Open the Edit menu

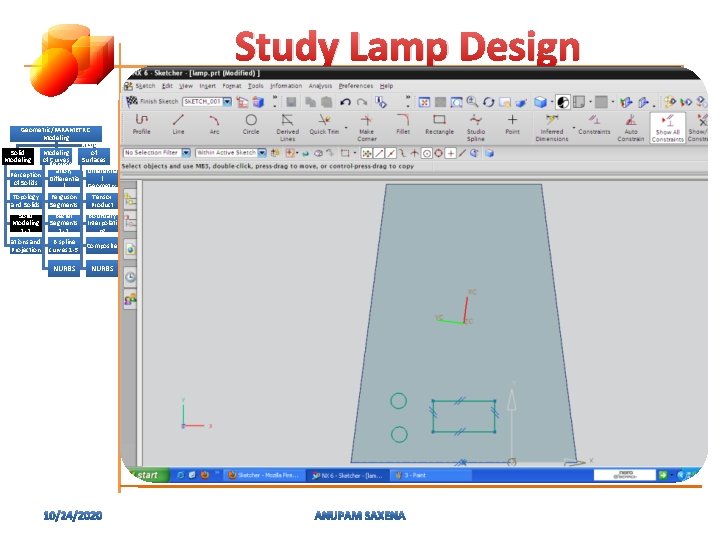[167, 86]
